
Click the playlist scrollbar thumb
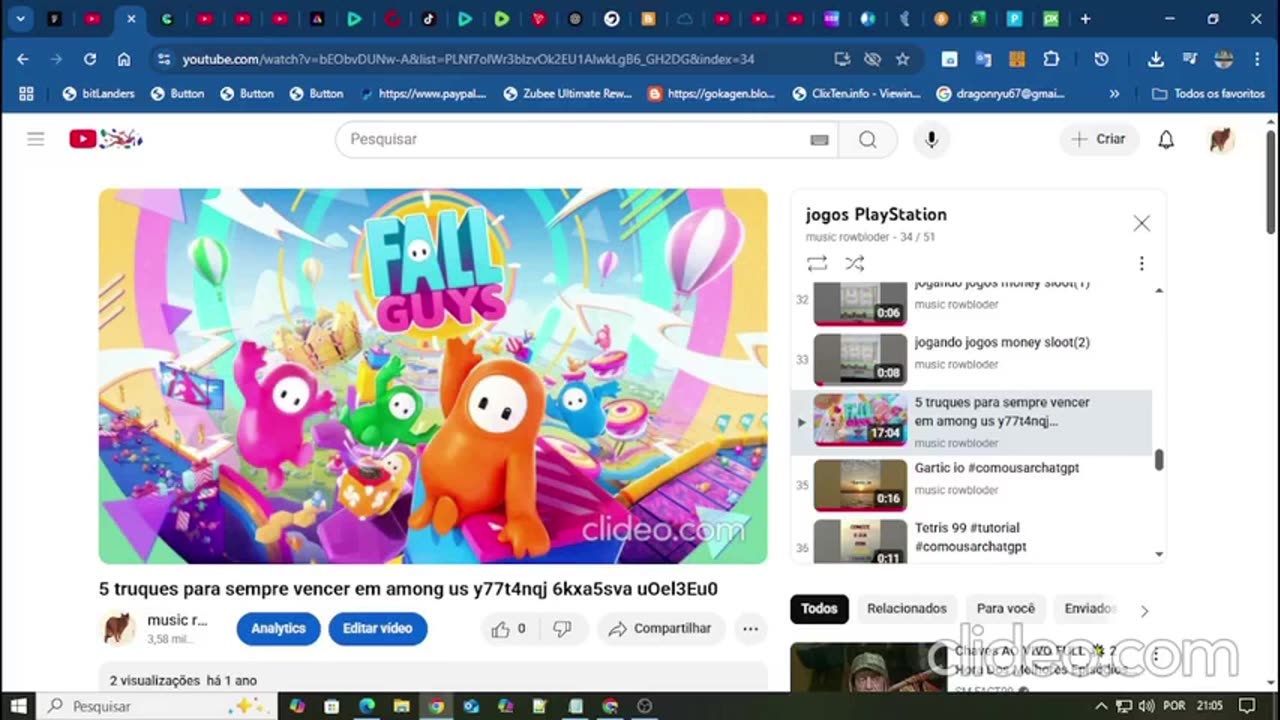coord(1159,460)
